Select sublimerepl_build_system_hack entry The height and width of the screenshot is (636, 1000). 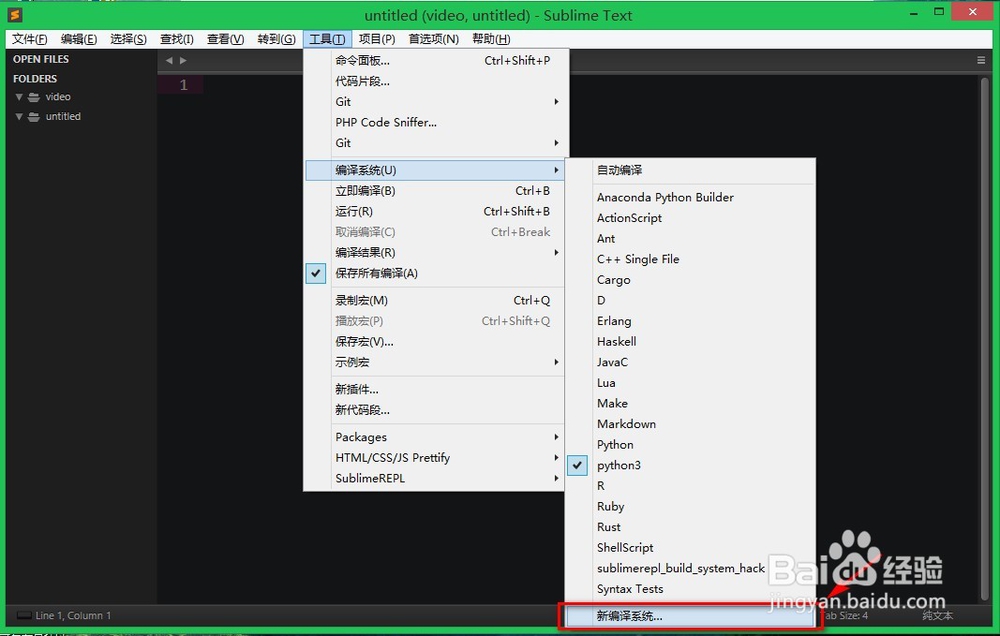click(690, 568)
